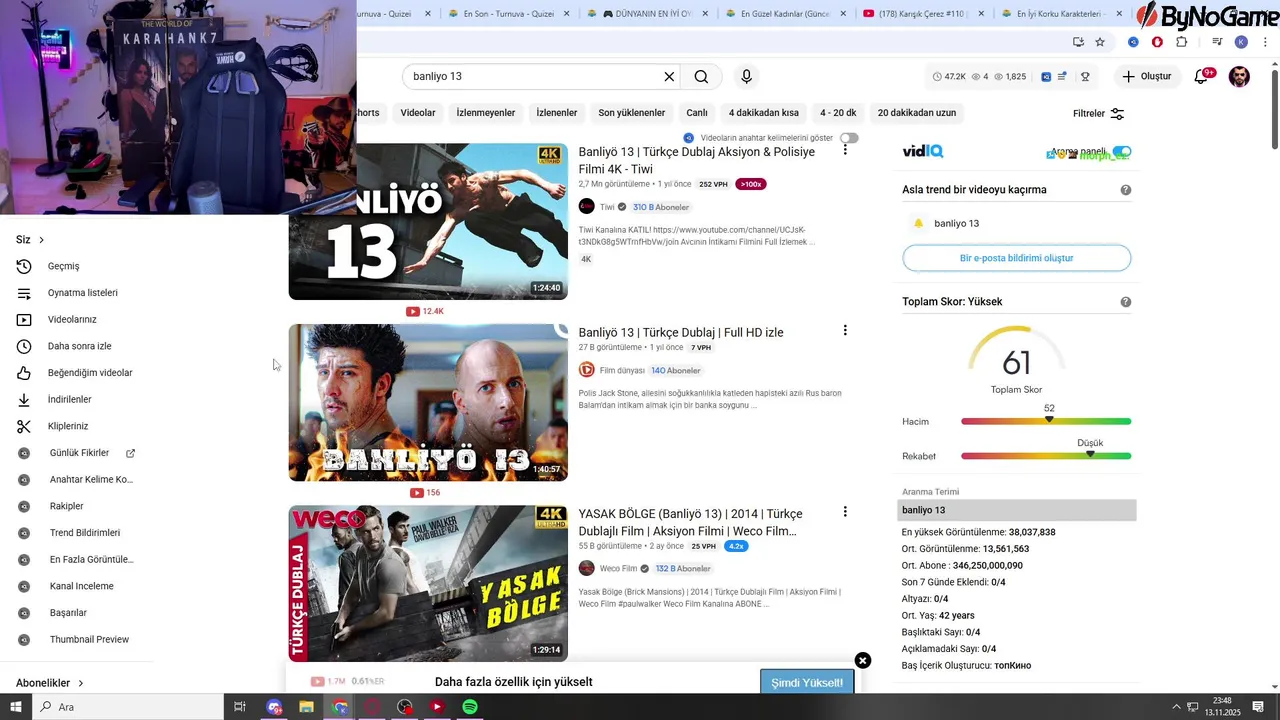Click help icon beside Toplam Skor
Viewport: 1280px width, 720px height.
coord(1126,302)
